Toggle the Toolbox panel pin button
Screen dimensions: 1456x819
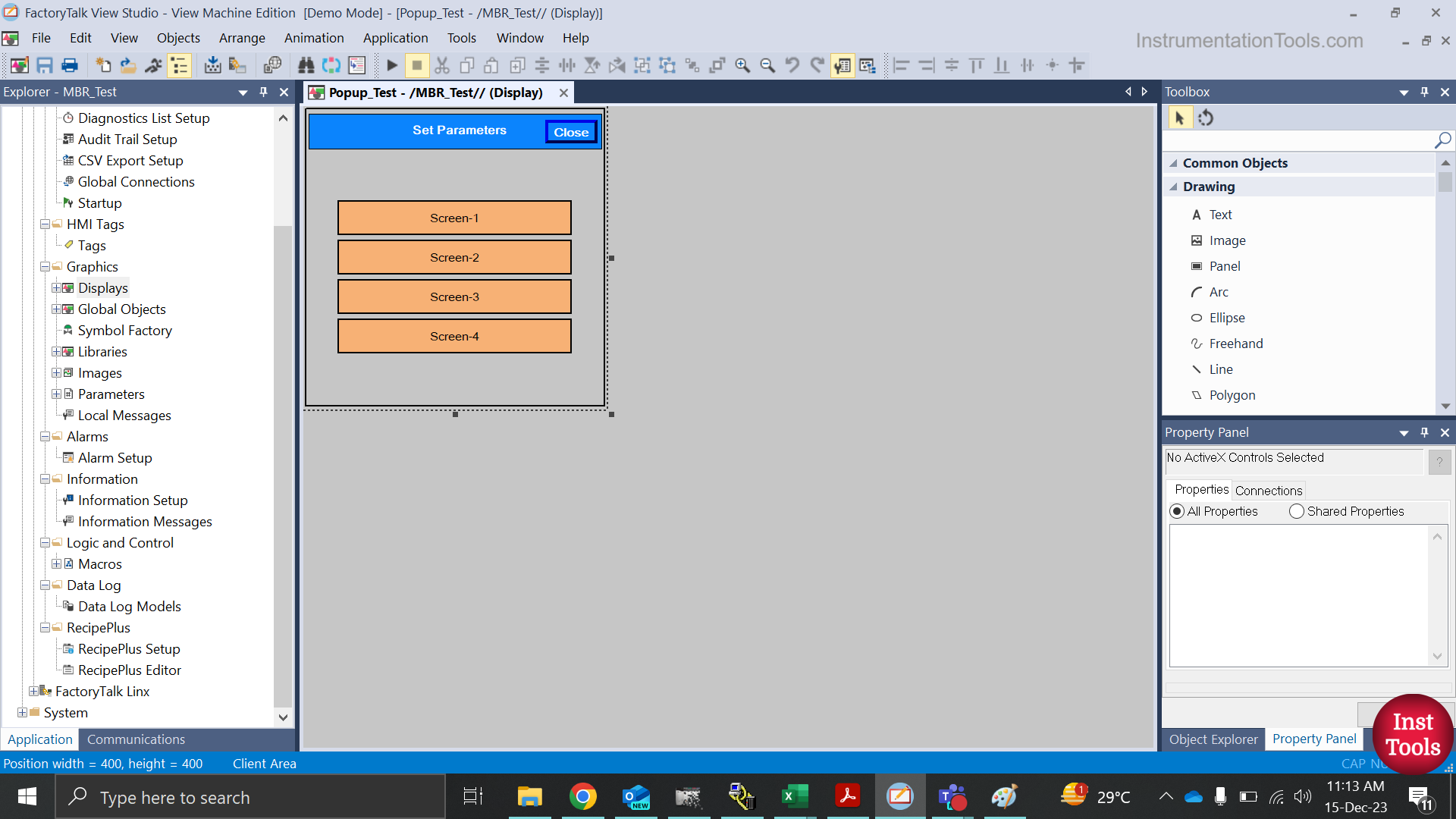[1424, 91]
